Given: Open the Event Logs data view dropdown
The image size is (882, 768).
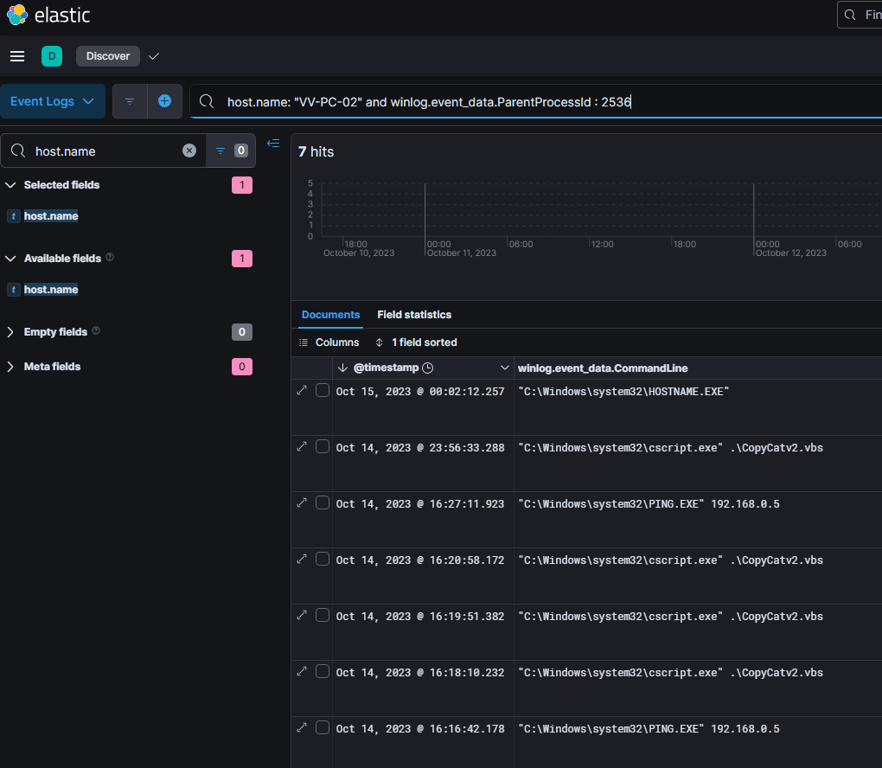Looking at the screenshot, I should point(52,101).
